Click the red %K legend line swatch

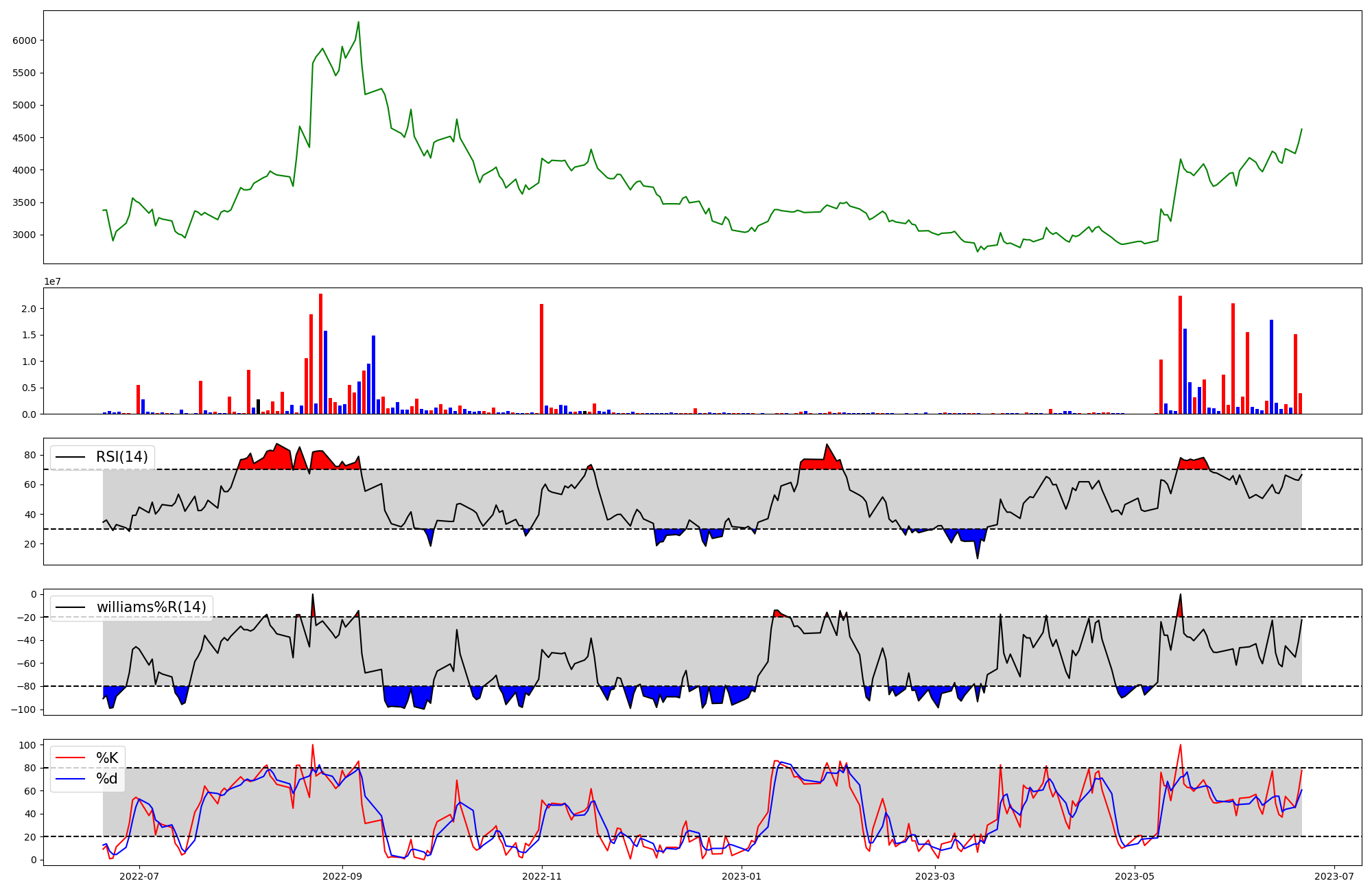click(70, 758)
